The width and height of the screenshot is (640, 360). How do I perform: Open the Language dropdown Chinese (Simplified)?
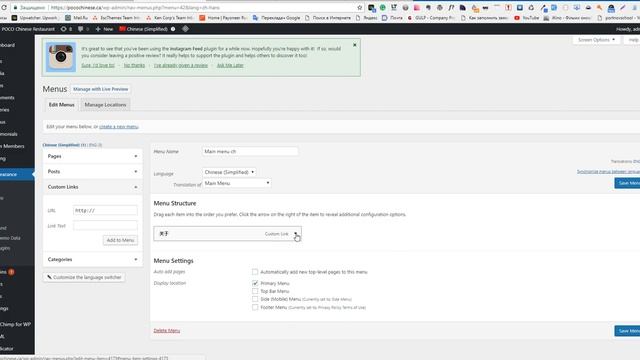click(229, 172)
